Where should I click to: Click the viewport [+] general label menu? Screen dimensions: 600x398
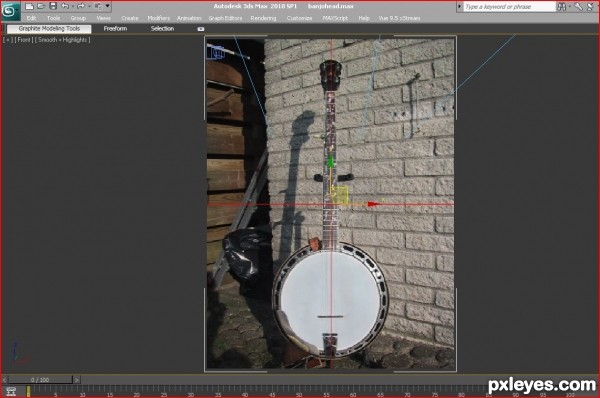(x=8, y=40)
